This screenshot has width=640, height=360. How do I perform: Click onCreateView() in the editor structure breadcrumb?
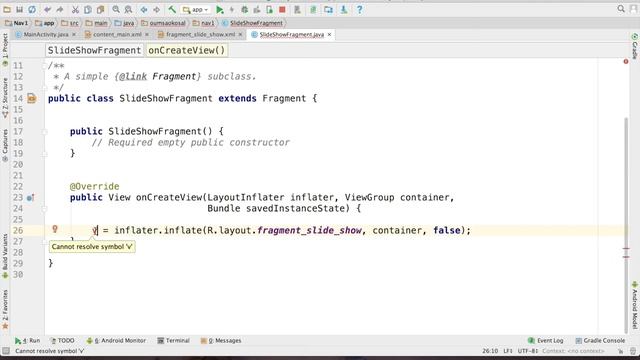187,50
